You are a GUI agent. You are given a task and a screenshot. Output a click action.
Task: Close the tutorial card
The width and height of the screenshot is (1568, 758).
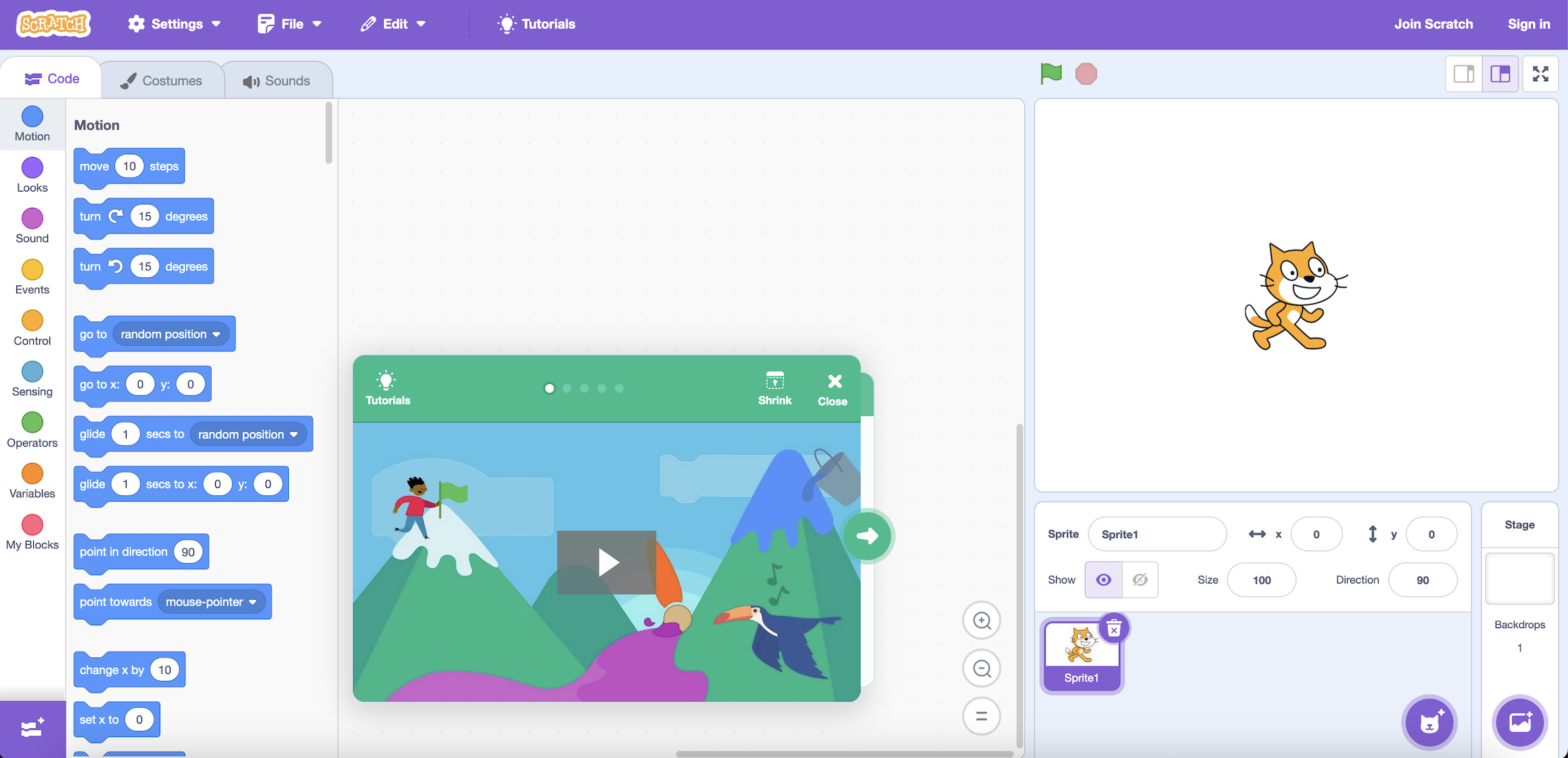pos(833,389)
